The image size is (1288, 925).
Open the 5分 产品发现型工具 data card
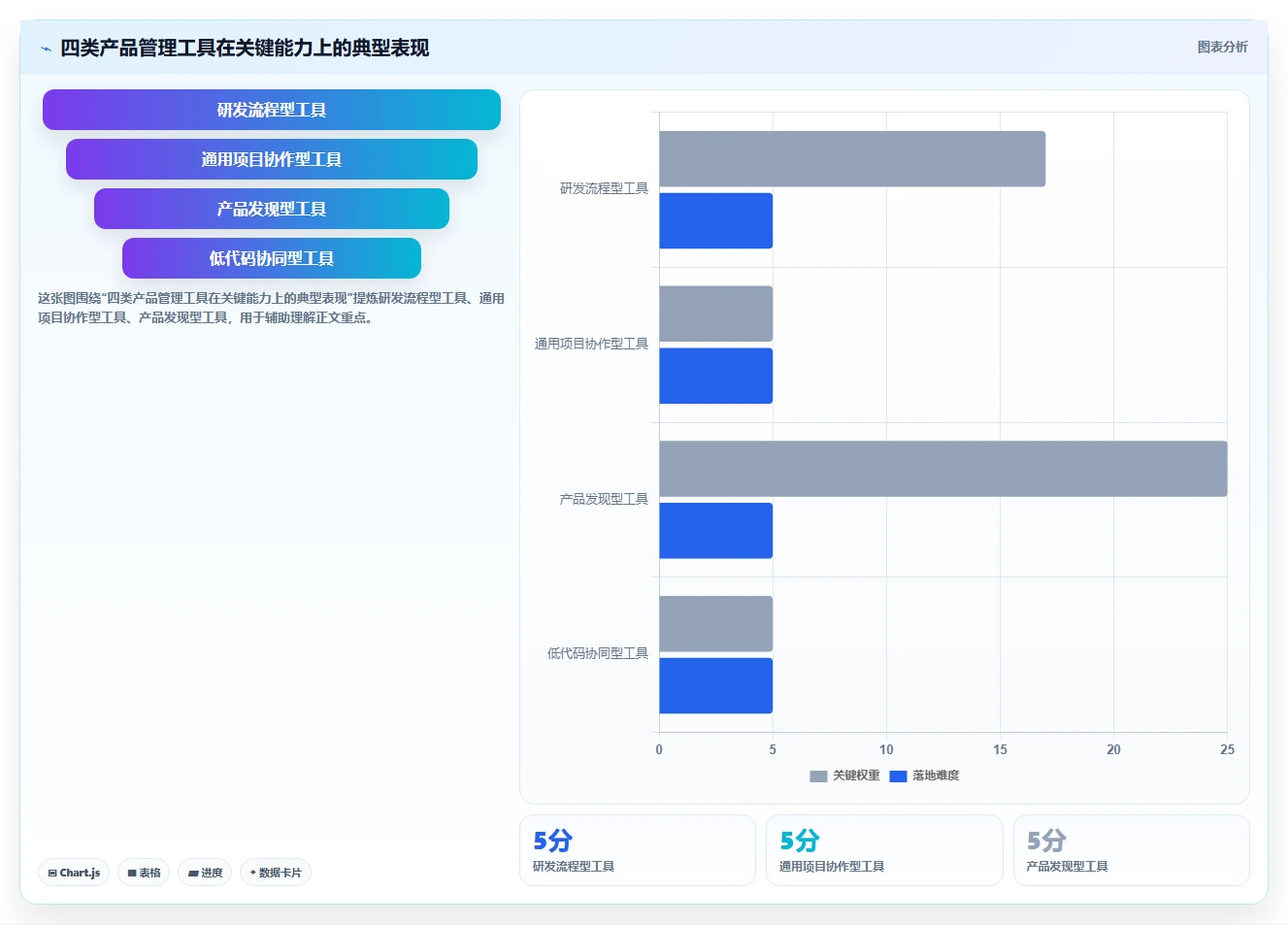1132,850
